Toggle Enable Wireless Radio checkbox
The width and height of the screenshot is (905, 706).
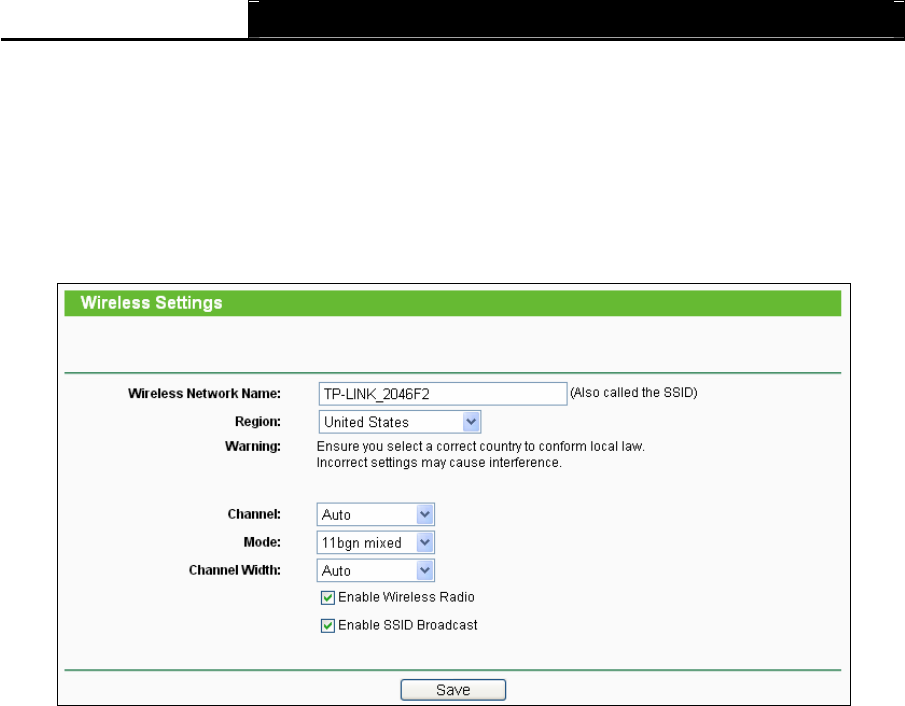328,598
